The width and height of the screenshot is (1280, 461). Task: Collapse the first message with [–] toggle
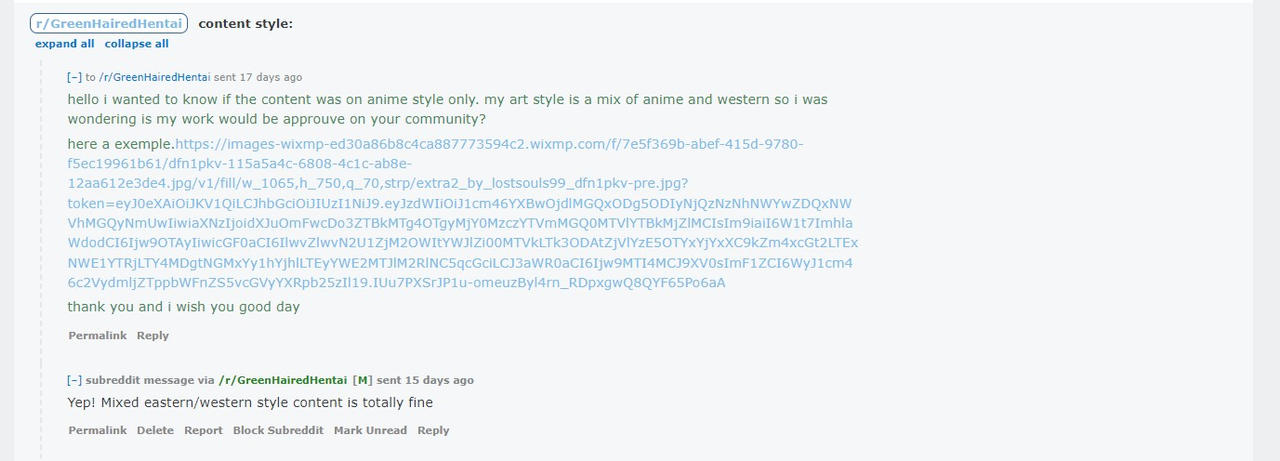74,77
